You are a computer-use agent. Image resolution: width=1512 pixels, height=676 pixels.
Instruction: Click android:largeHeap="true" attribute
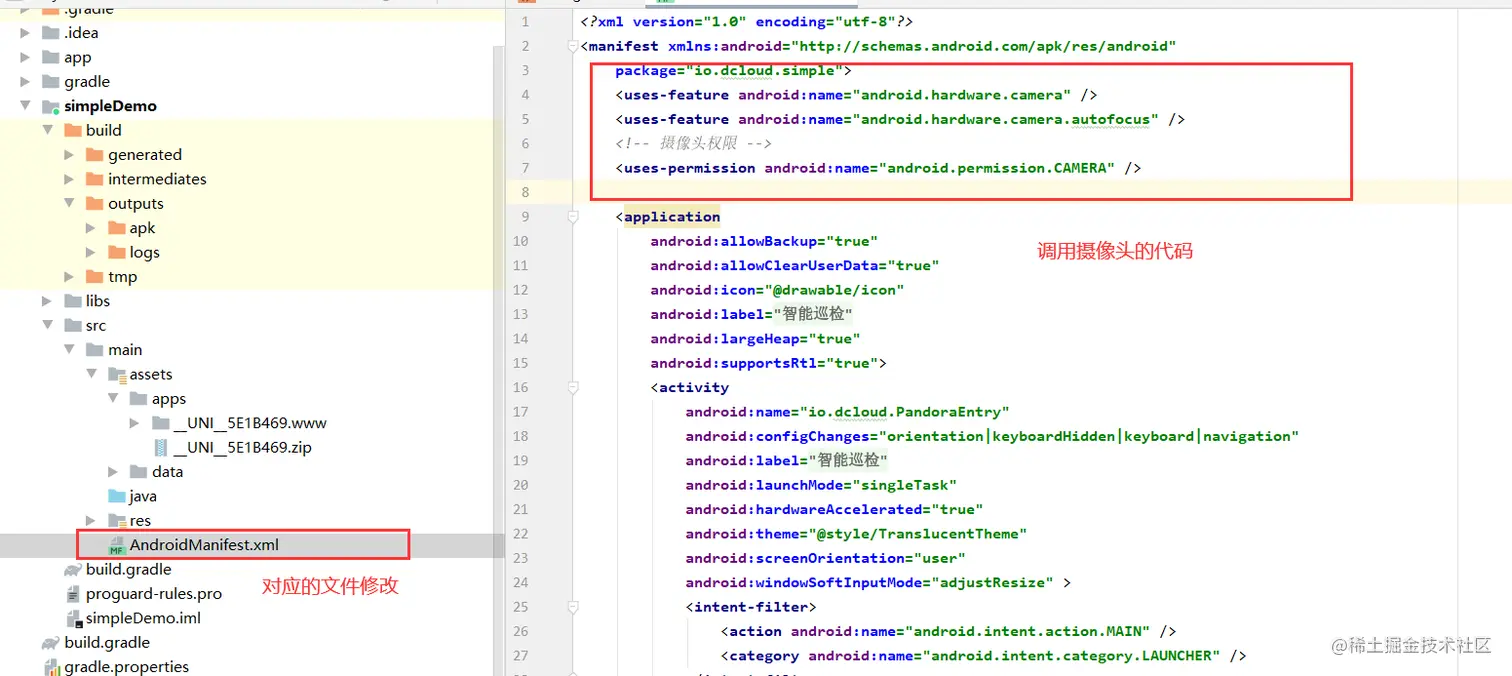click(755, 339)
